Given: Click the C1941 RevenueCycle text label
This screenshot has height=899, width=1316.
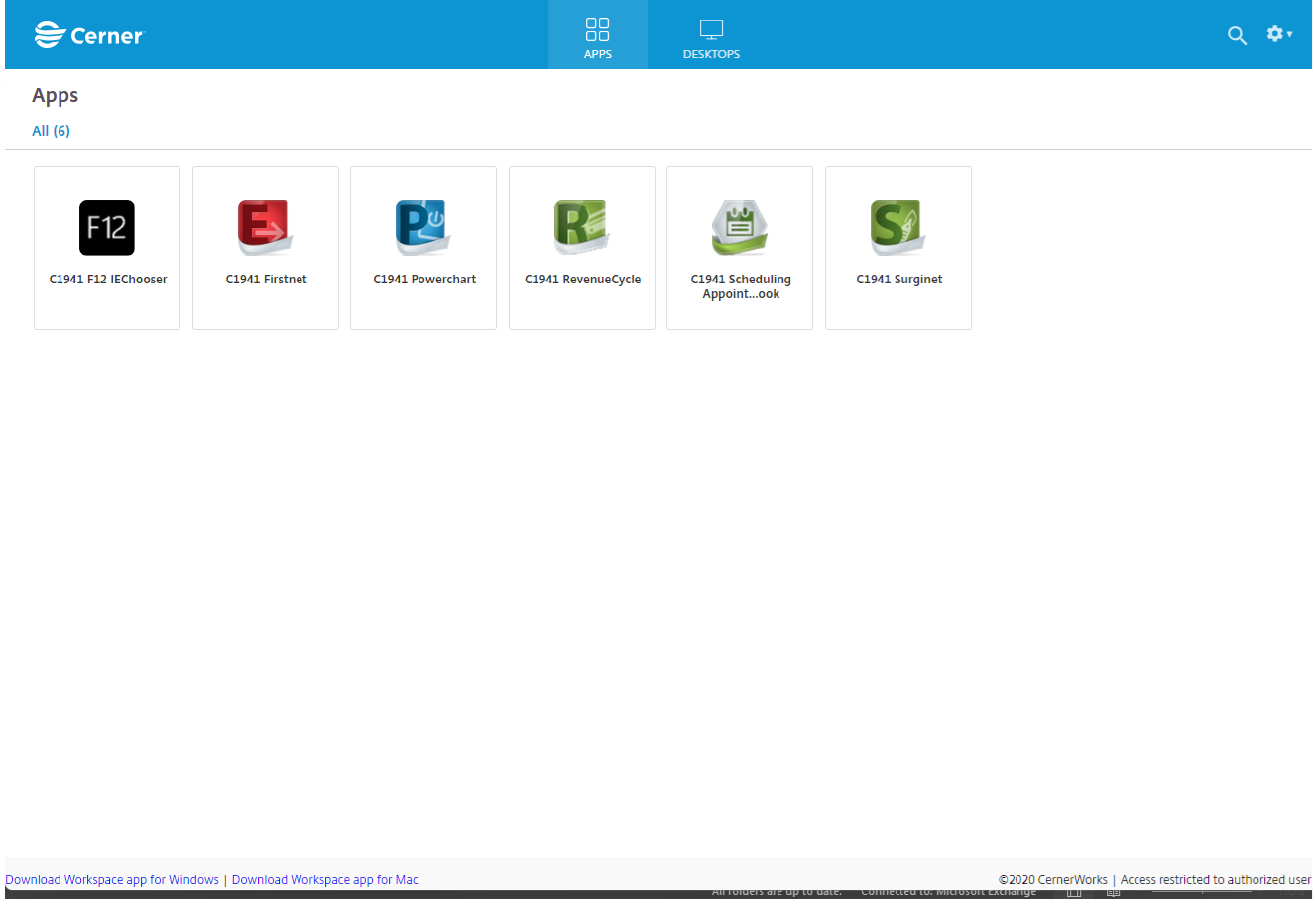Looking at the screenshot, I should click(582, 280).
